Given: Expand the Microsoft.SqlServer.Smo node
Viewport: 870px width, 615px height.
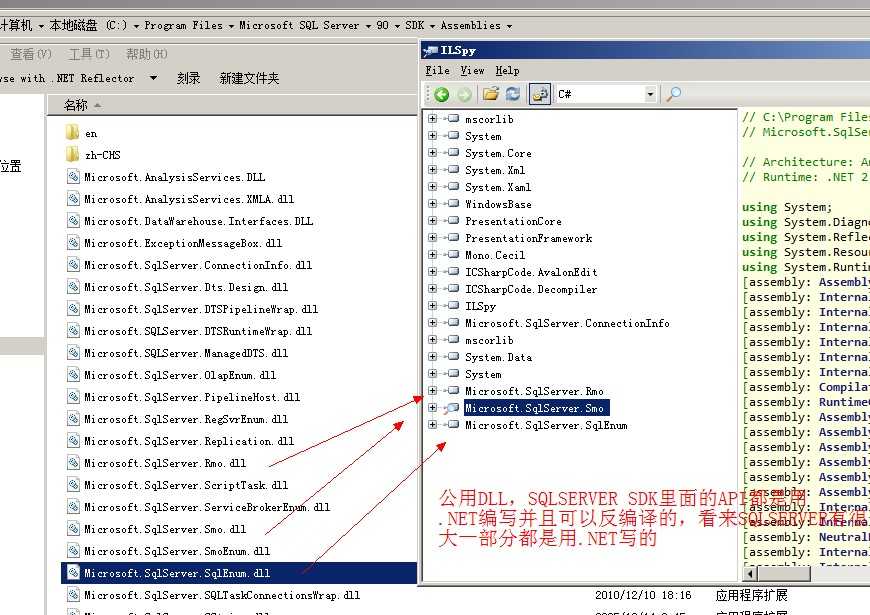Looking at the screenshot, I should point(433,408).
